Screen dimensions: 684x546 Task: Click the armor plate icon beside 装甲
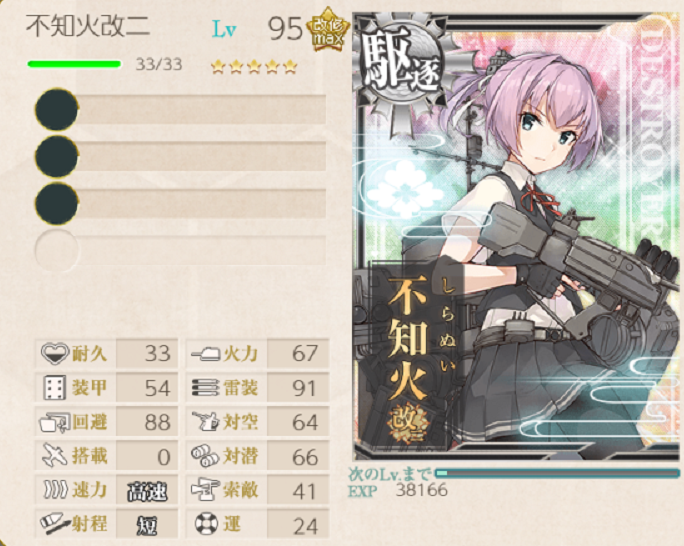[x=55, y=387]
